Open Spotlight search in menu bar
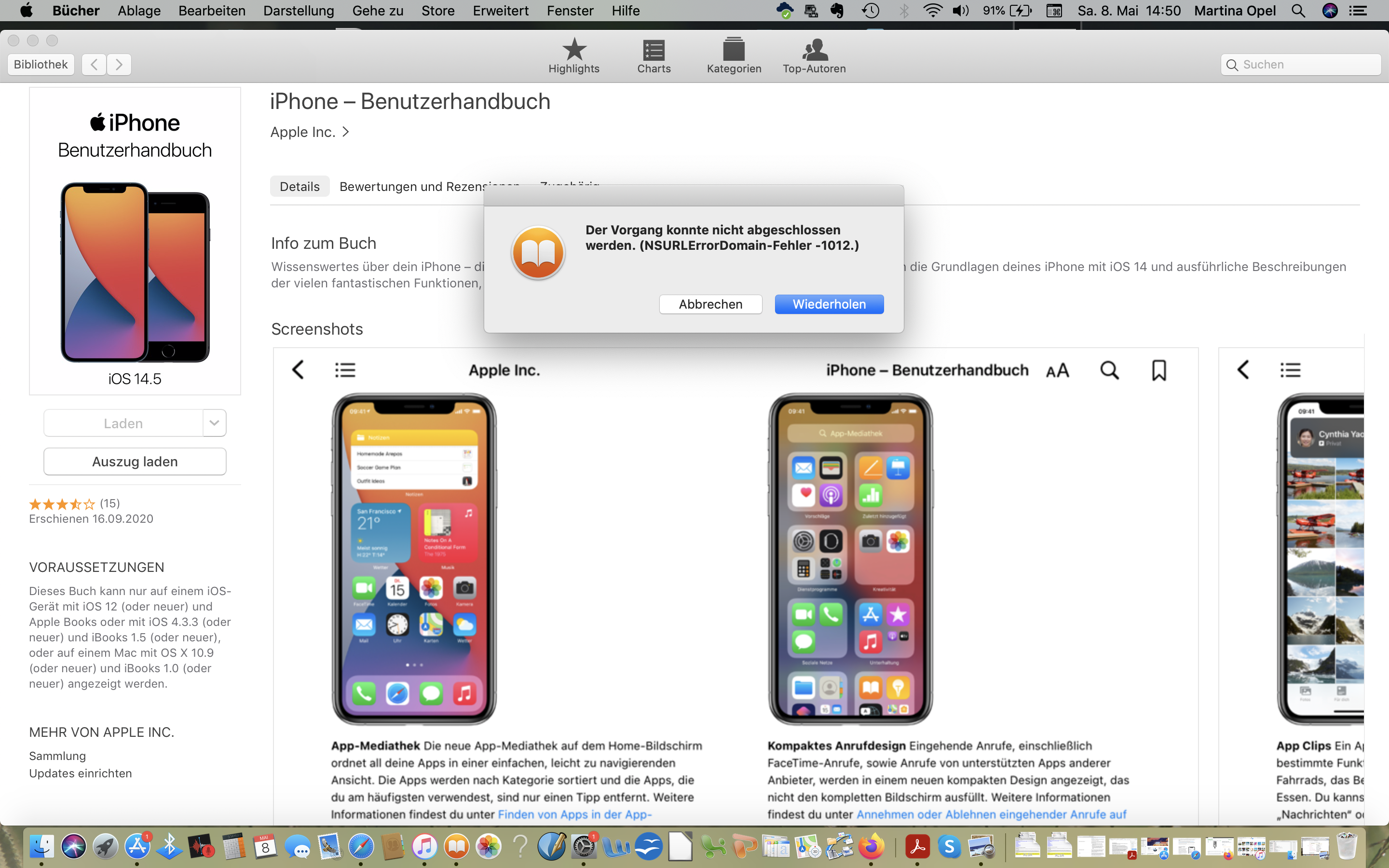The image size is (1389, 868). click(x=1298, y=11)
